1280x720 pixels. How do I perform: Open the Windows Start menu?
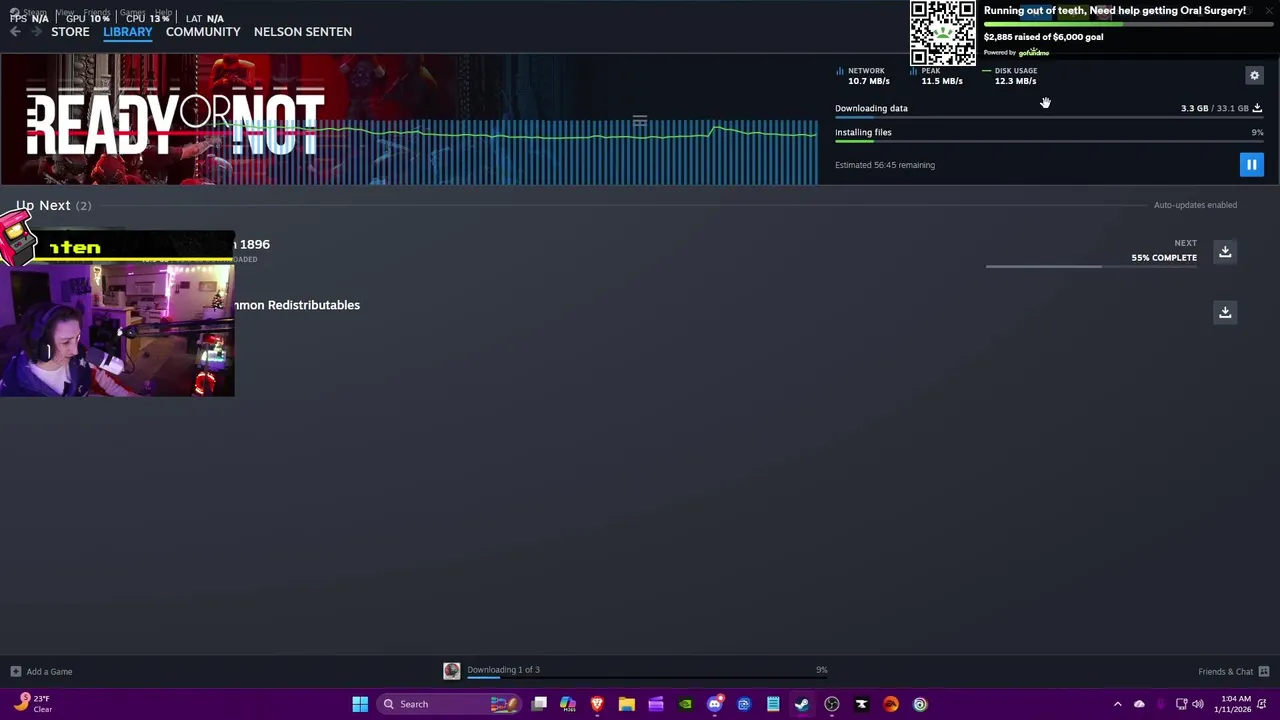click(x=360, y=704)
